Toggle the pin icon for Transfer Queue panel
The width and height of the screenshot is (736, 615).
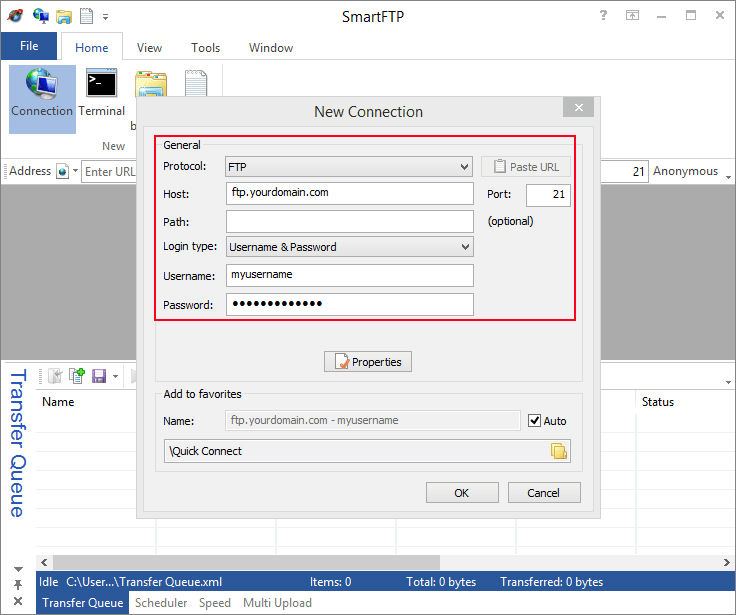tap(18, 585)
